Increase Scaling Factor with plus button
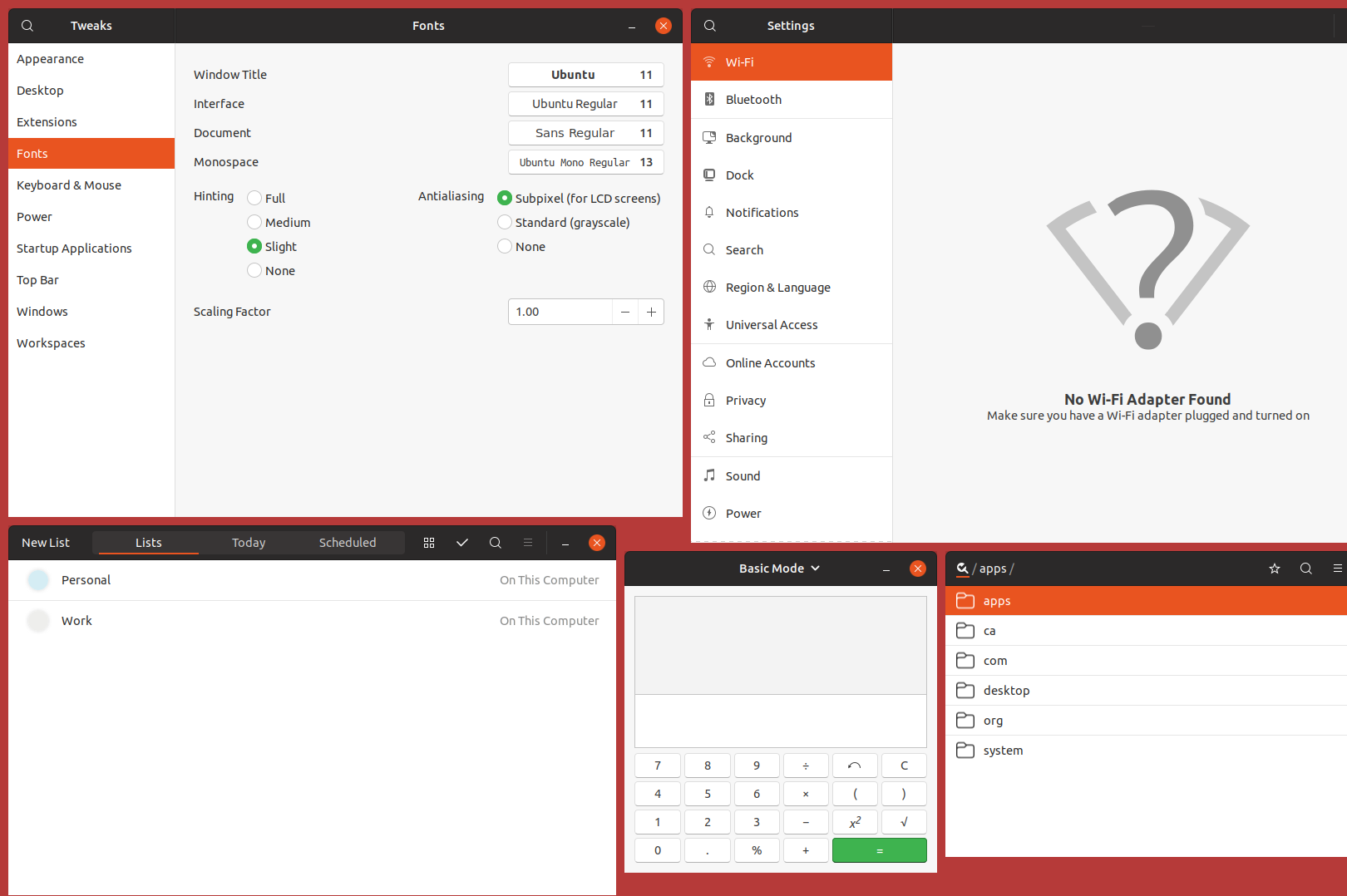This screenshot has width=1347, height=896. tap(651, 312)
